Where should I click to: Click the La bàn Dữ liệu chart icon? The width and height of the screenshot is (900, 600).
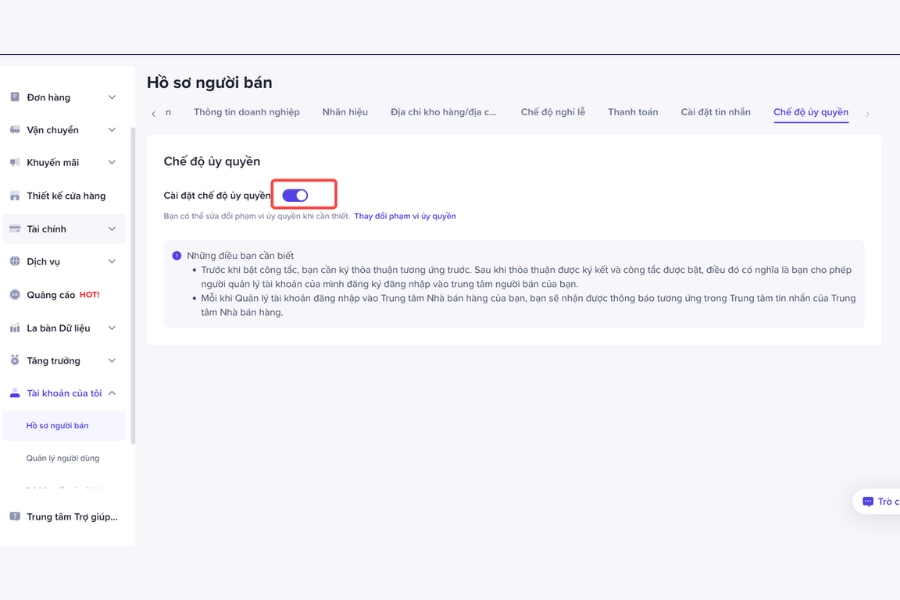tap(15, 328)
